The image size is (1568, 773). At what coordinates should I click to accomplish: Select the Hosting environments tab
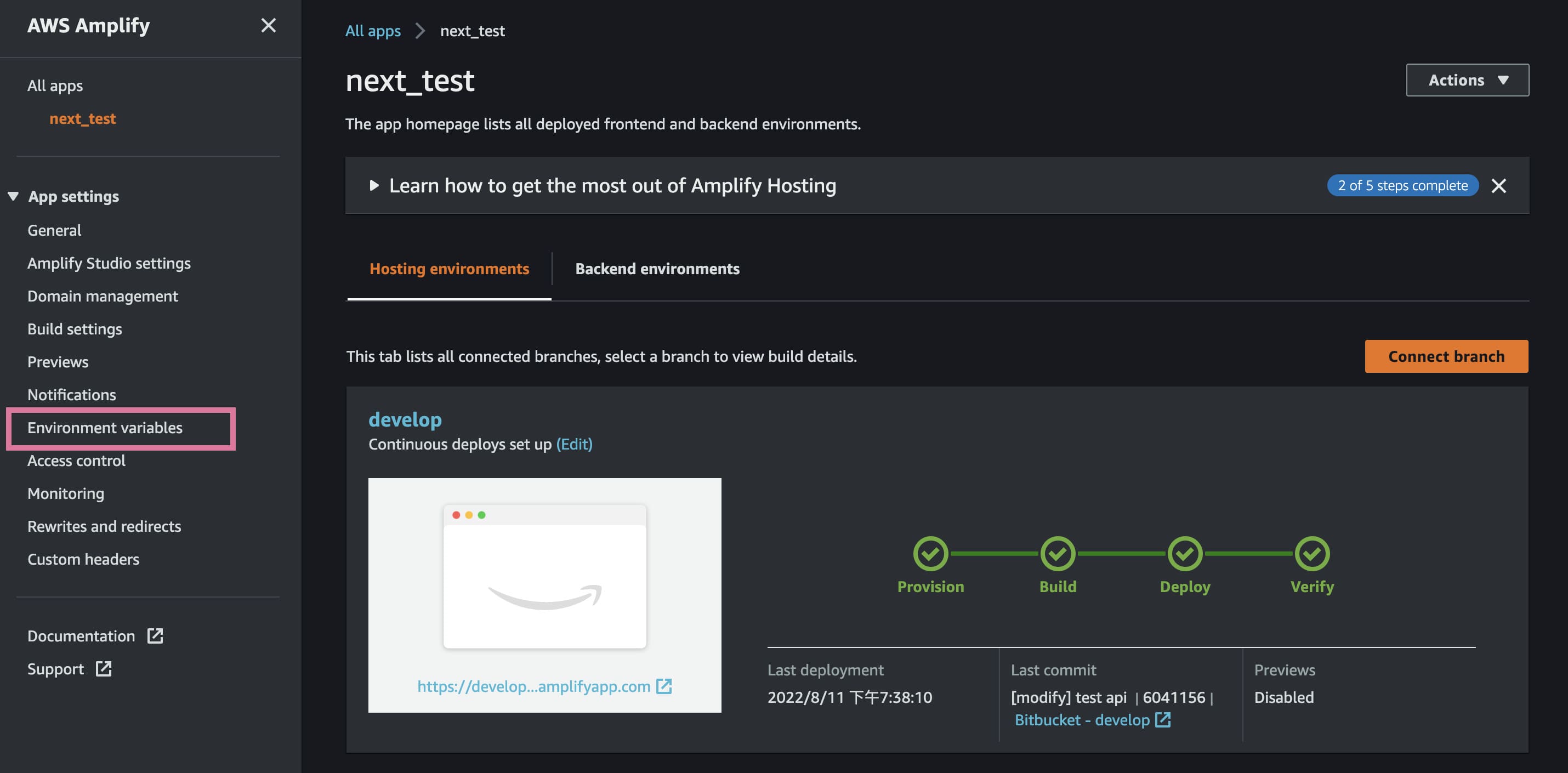pyautogui.click(x=449, y=269)
